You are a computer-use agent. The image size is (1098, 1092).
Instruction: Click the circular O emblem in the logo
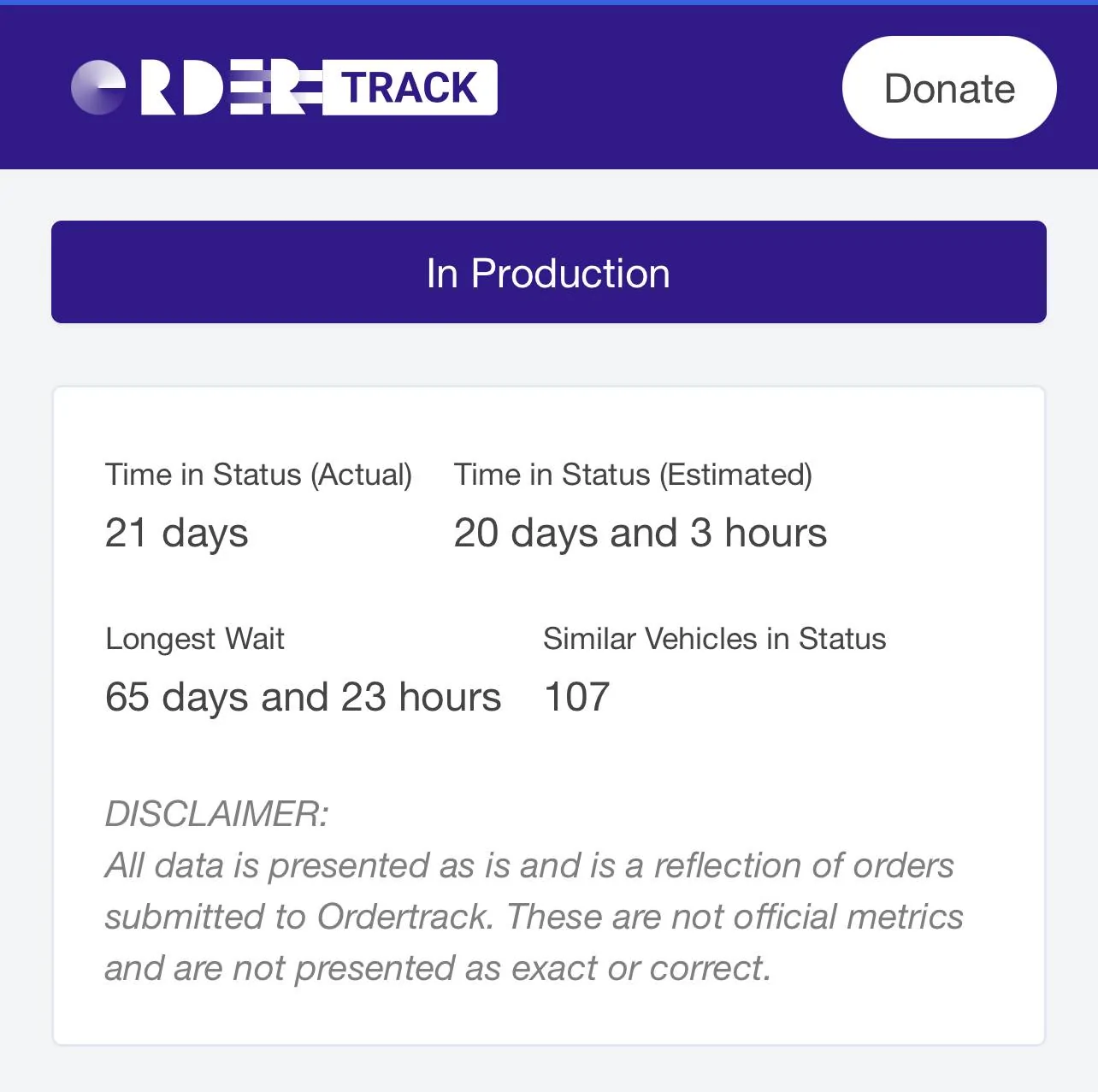pyautogui.click(x=98, y=87)
